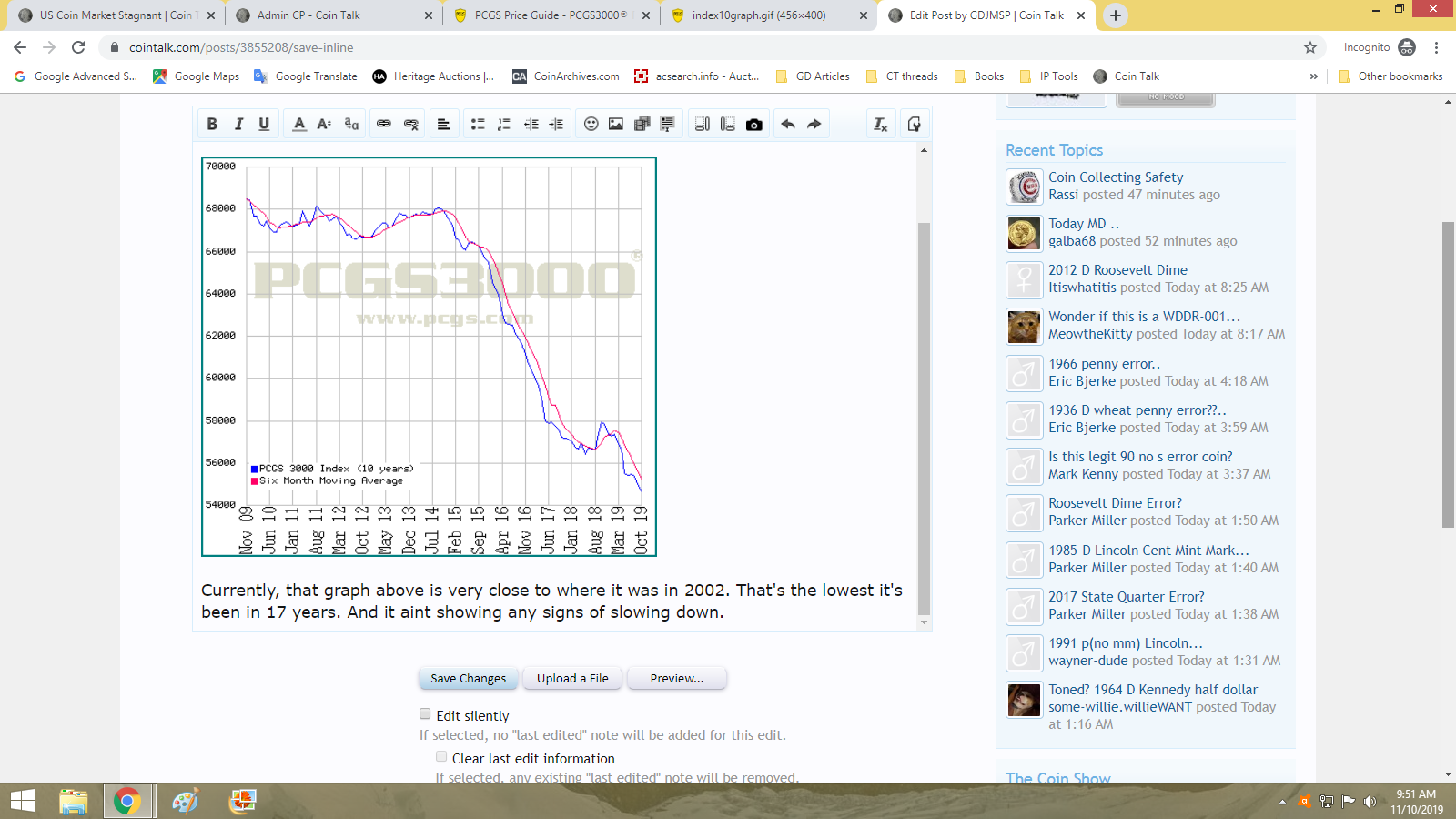Open the smilies picker
The width and height of the screenshot is (1456, 819).
(591, 124)
